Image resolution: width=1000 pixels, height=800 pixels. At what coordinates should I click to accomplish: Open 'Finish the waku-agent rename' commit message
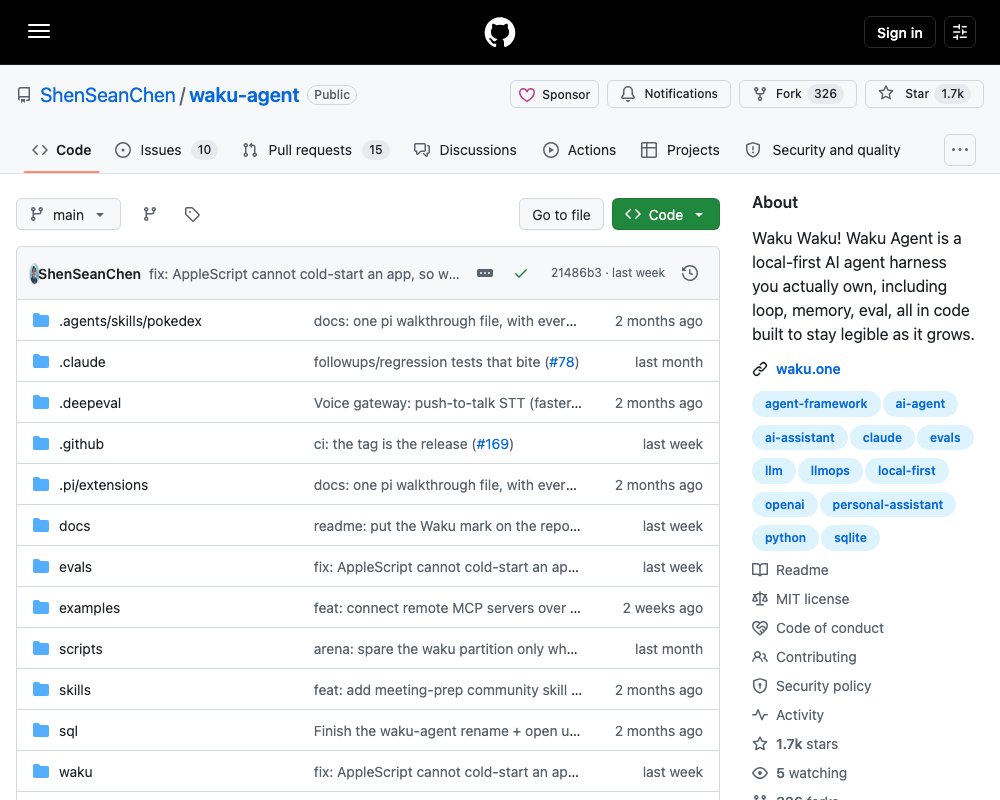click(x=447, y=731)
